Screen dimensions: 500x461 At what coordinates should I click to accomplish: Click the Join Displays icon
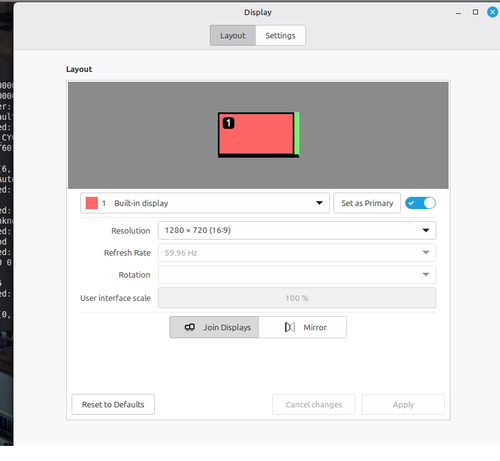[x=190, y=327]
